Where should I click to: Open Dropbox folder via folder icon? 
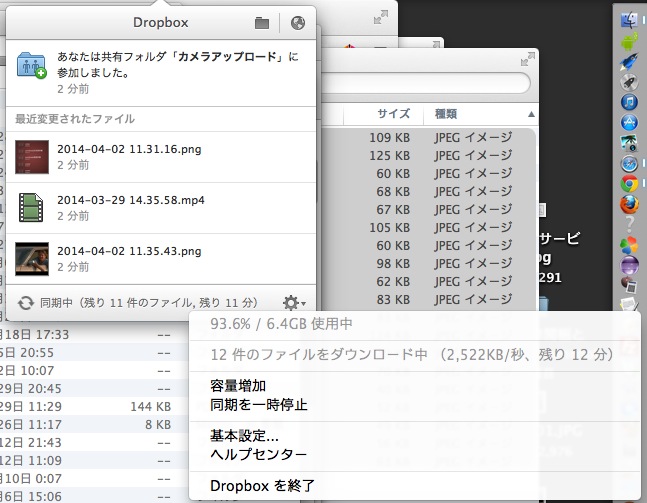[262, 23]
